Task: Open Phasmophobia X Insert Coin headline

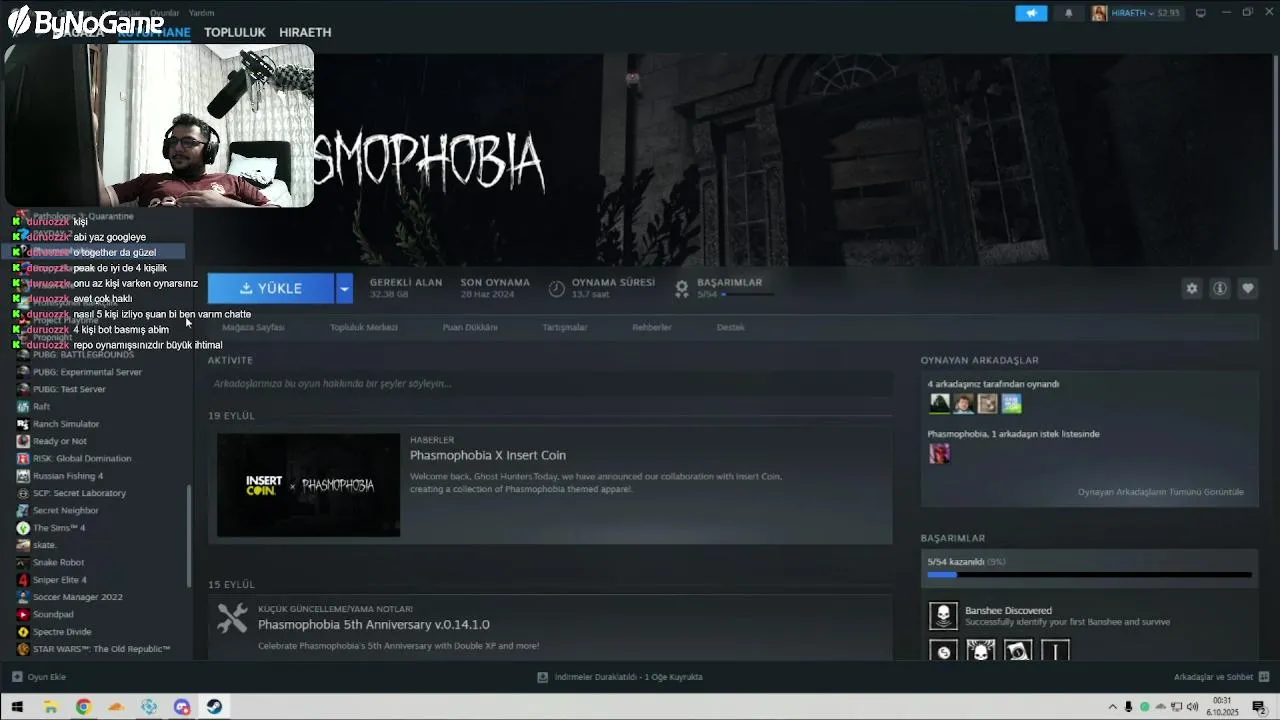Action: click(488, 455)
